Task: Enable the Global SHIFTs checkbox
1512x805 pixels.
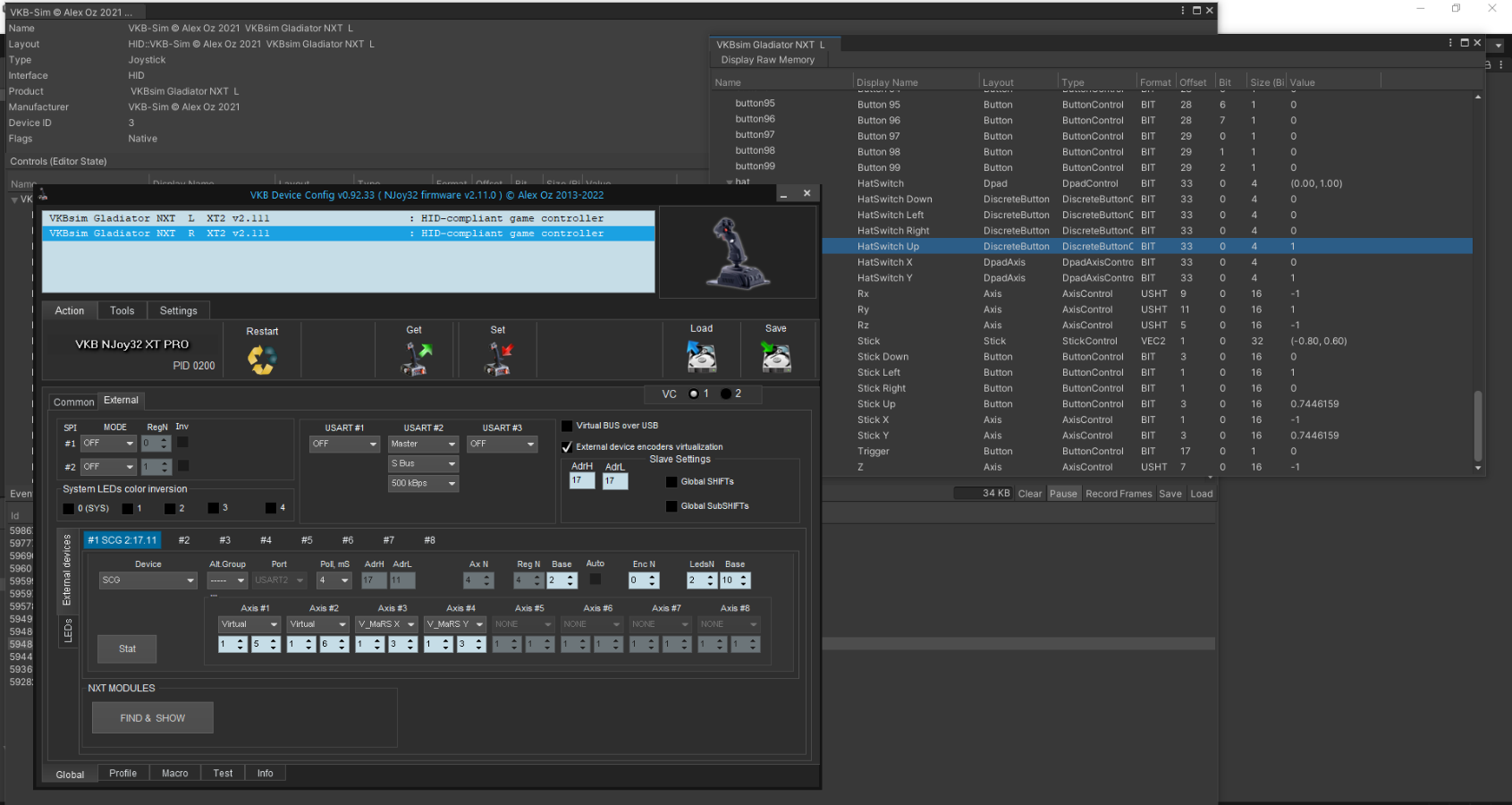Action: [x=672, y=482]
